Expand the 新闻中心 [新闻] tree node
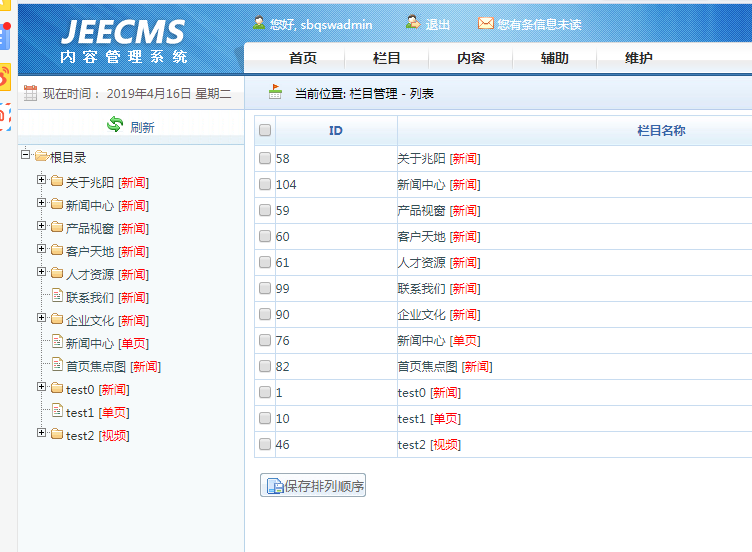The height and width of the screenshot is (552, 752). 41,202
